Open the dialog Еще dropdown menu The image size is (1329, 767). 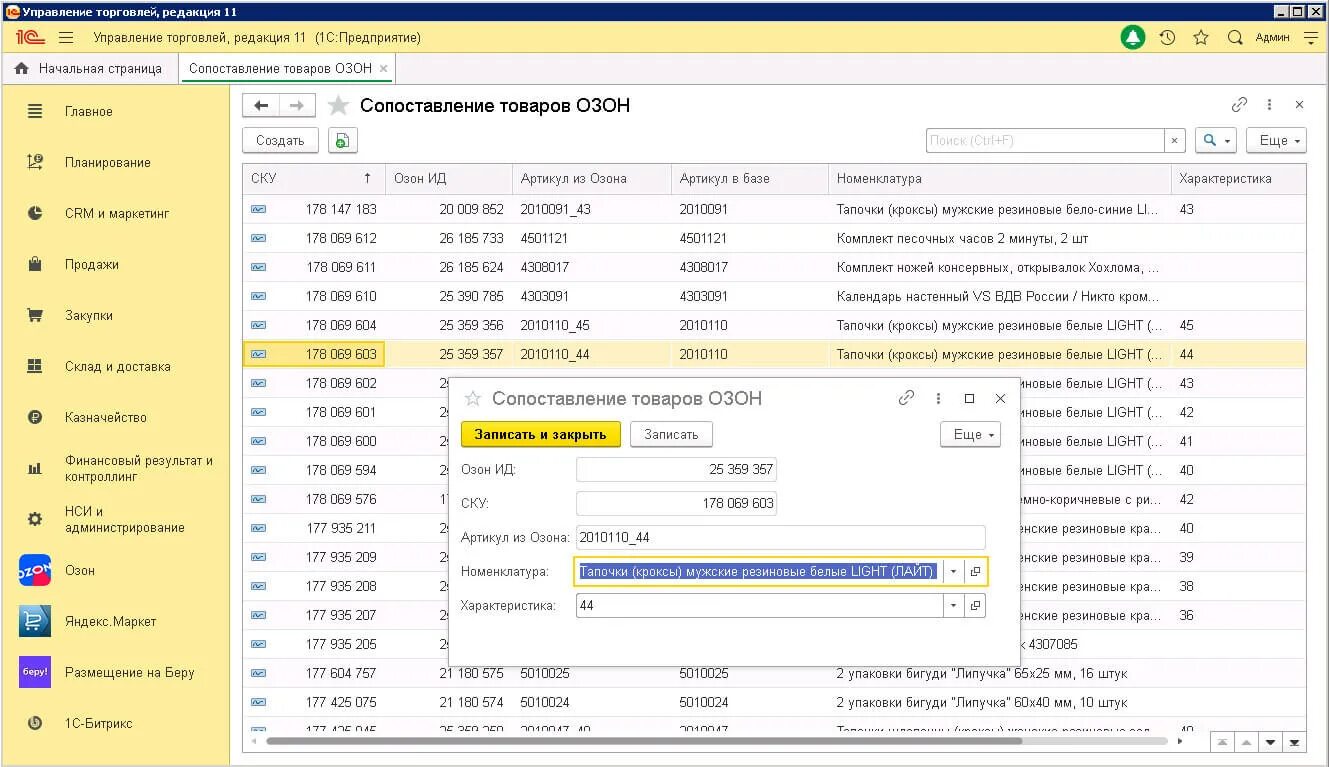970,434
